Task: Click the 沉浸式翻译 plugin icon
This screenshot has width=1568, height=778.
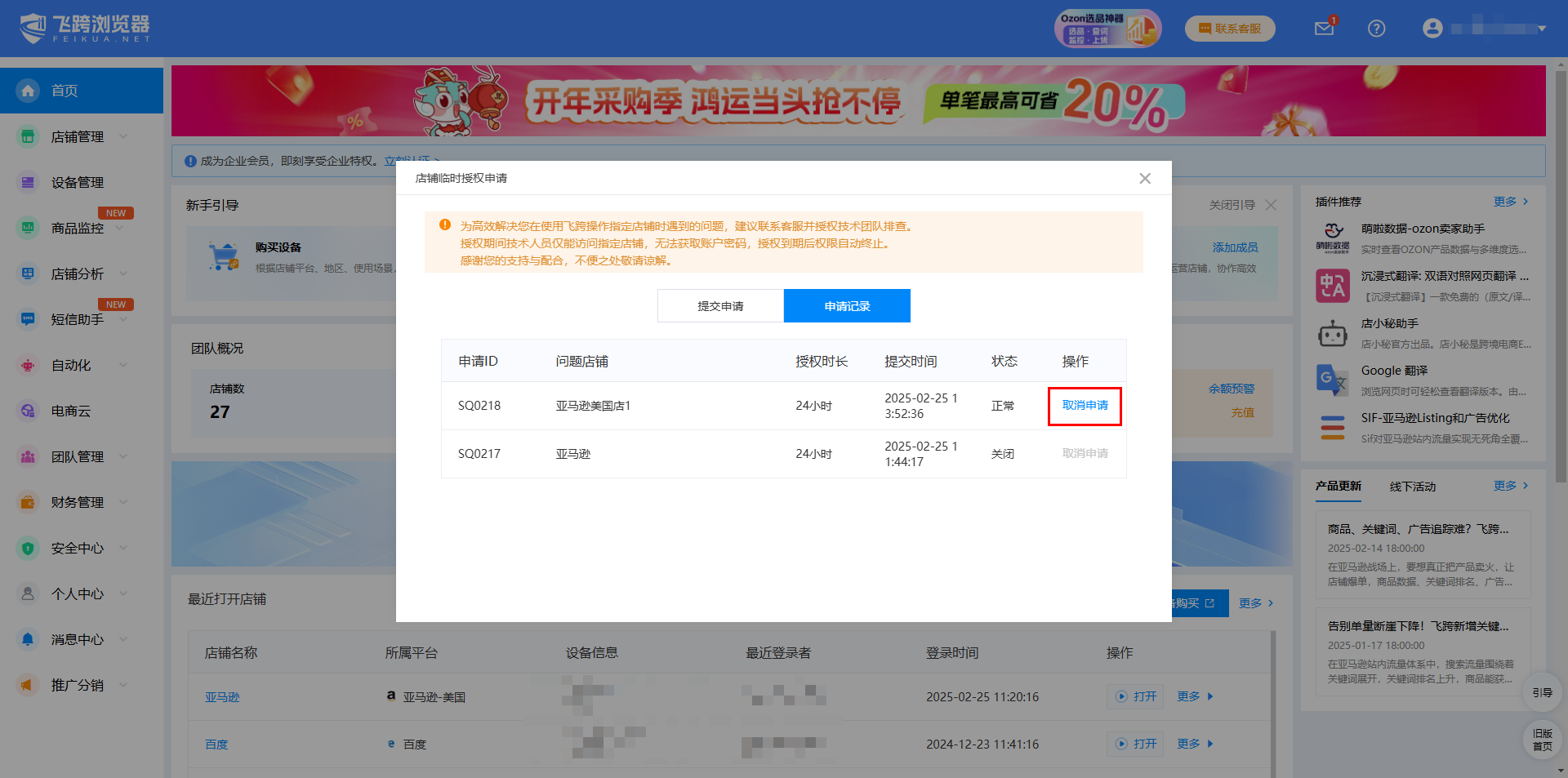Action: coord(1332,286)
